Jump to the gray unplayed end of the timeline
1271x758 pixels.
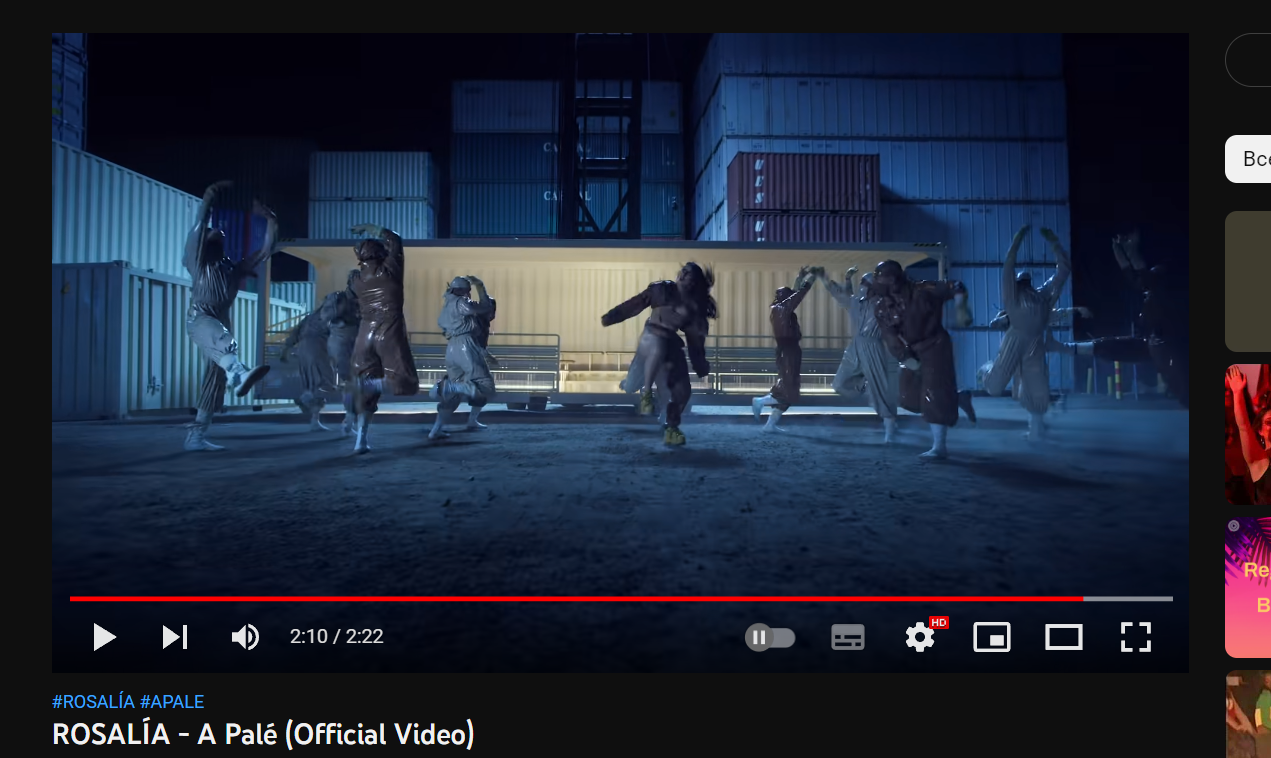click(x=1128, y=598)
